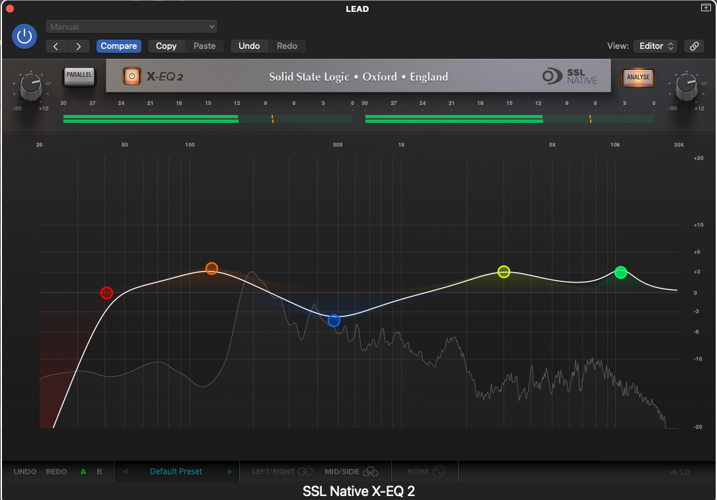Select the yellow EQ band node
The height and width of the screenshot is (500, 717).
(503, 272)
